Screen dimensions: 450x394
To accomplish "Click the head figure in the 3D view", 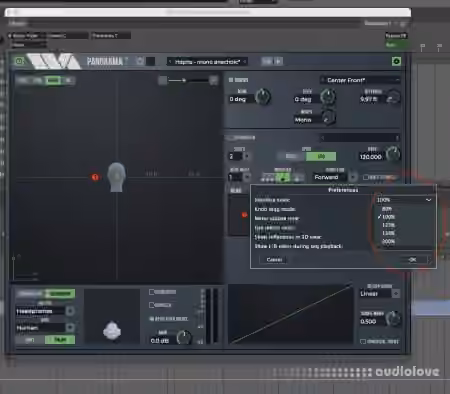I will click(x=116, y=177).
